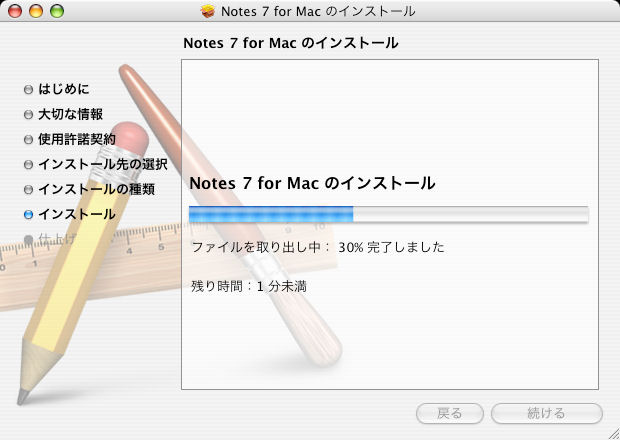Viewport: 620px width, 440px height.
Task: Click the bold page heading above the panel
Action: (291, 43)
